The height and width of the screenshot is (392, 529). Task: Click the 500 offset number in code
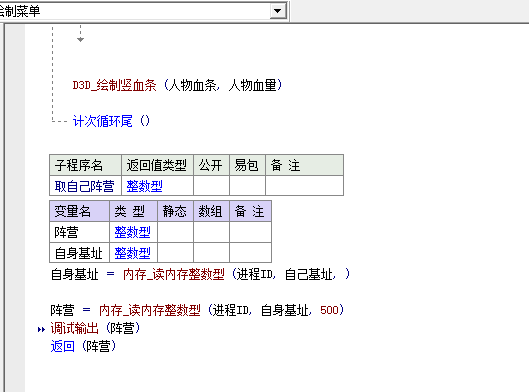329,310
